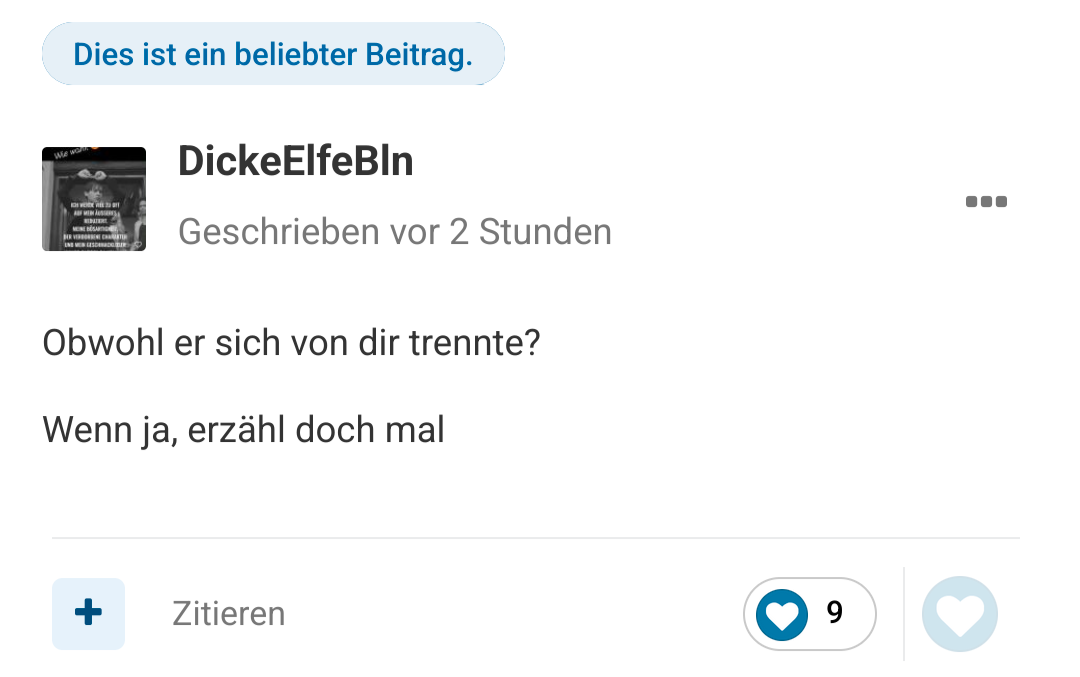The height and width of the screenshot is (677, 1080).
Task: Click the blue heart icon in the likes counter
Action: click(782, 614)
